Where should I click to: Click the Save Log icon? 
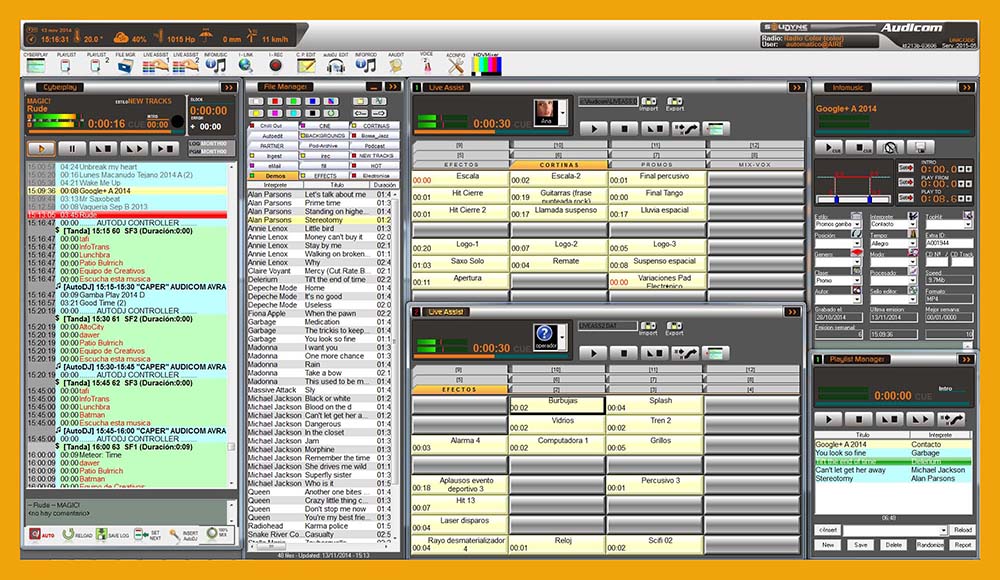tap(112, 535)
